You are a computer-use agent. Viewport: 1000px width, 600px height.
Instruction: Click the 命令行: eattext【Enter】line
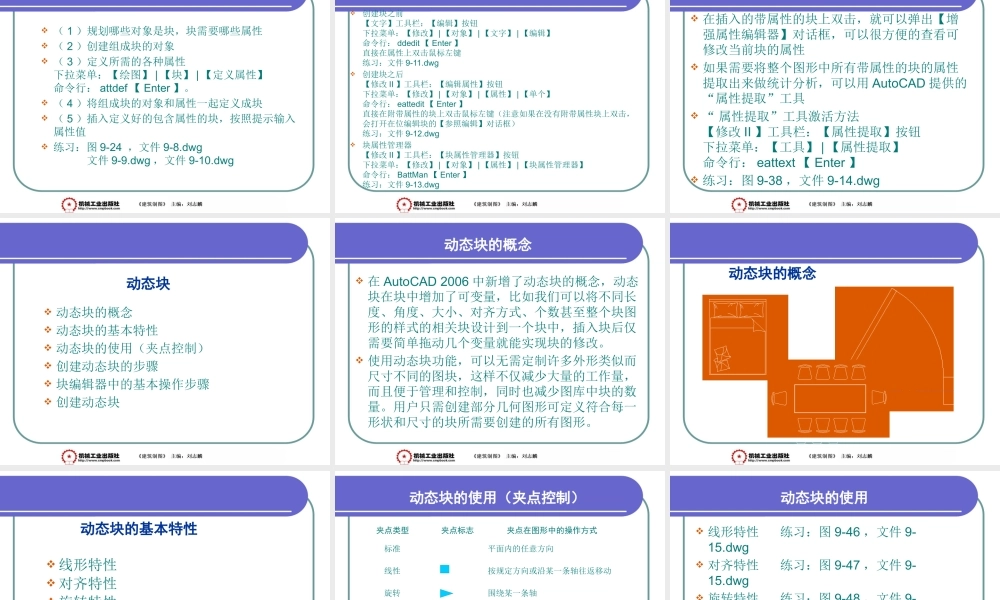779,163
